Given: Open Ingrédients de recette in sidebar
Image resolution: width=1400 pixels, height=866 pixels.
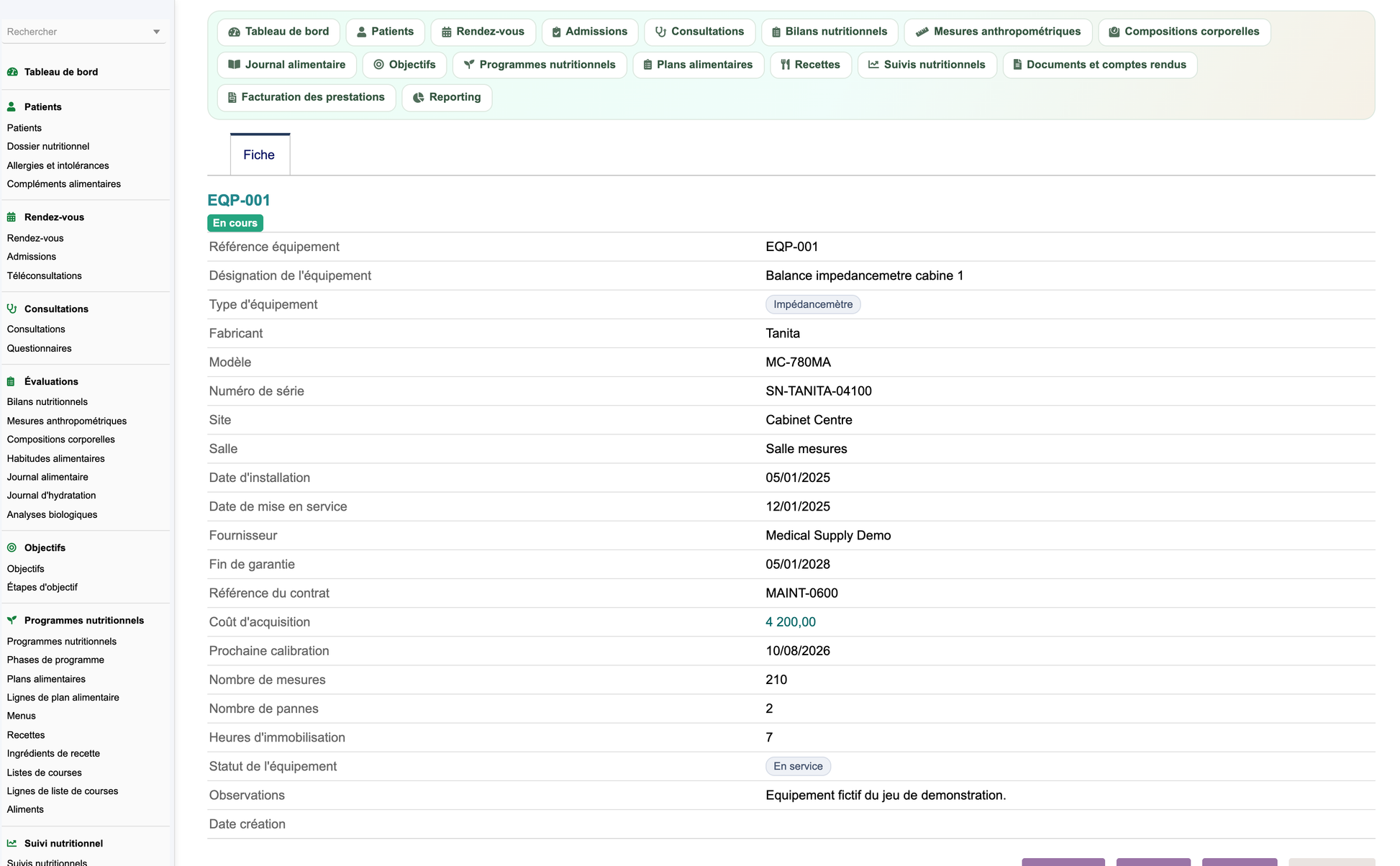Looking at the screenshot, I should tap(54, 754).
